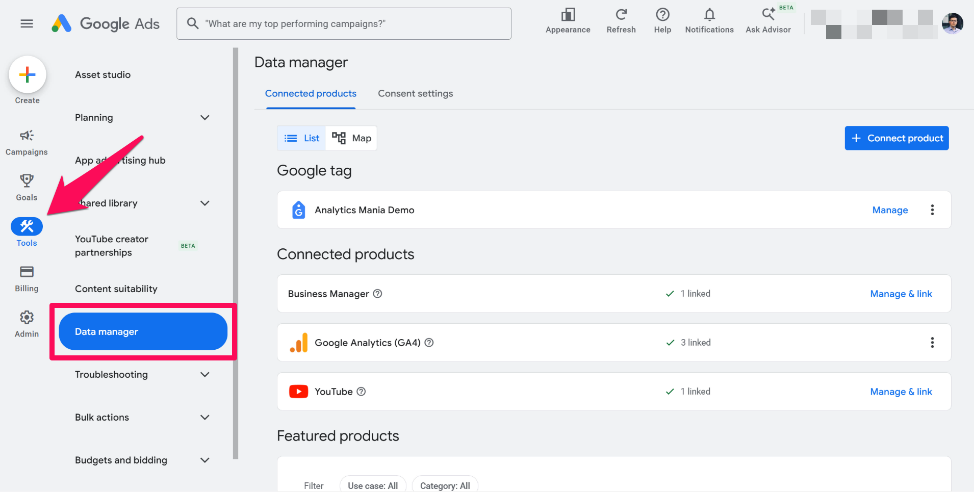This screenshot has width=974, height=492.
Task: Click Manage & link for YouTube
Action: click(x=901, y=391)
